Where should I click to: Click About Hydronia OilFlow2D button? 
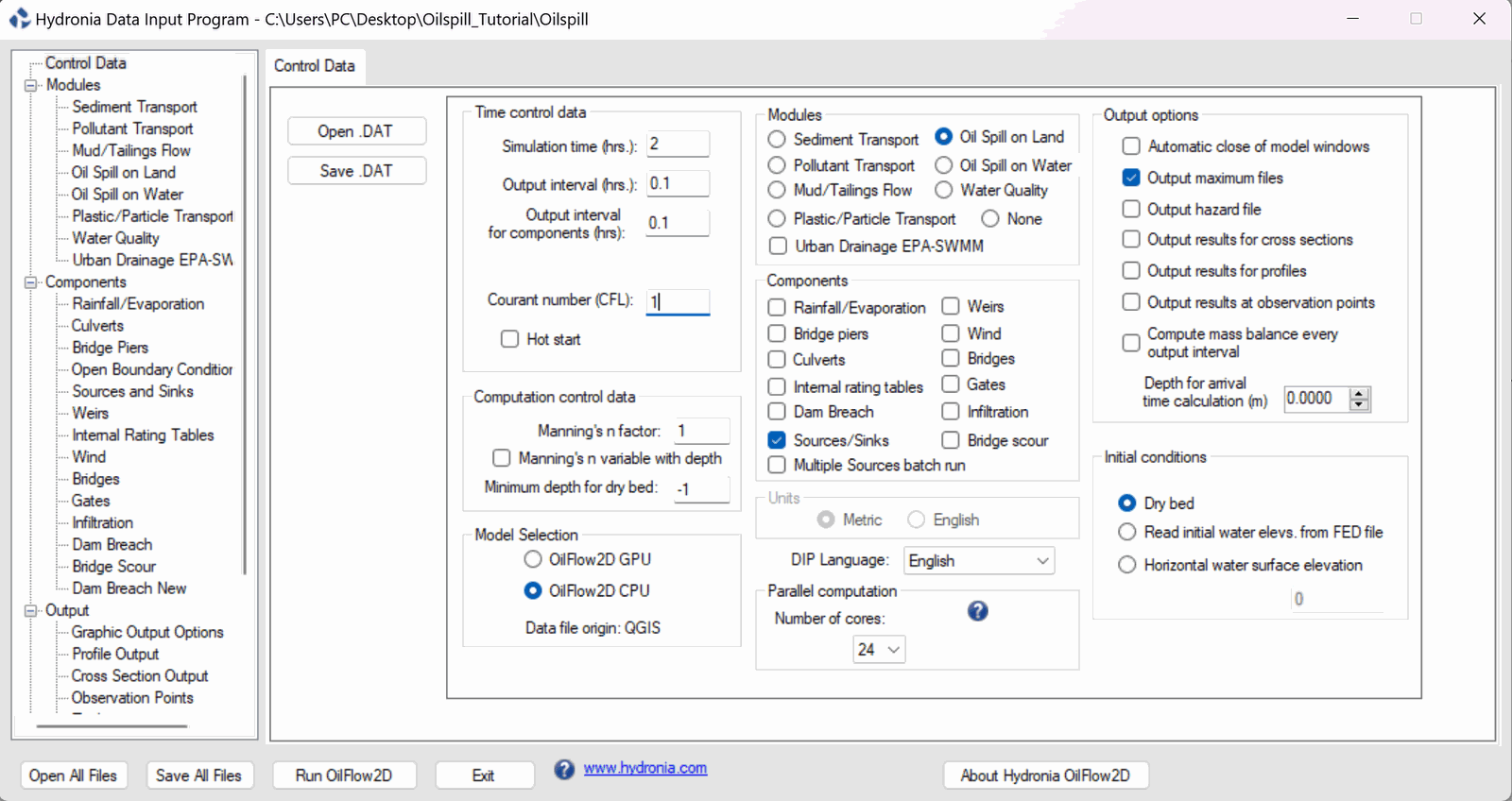point(1045,775)
